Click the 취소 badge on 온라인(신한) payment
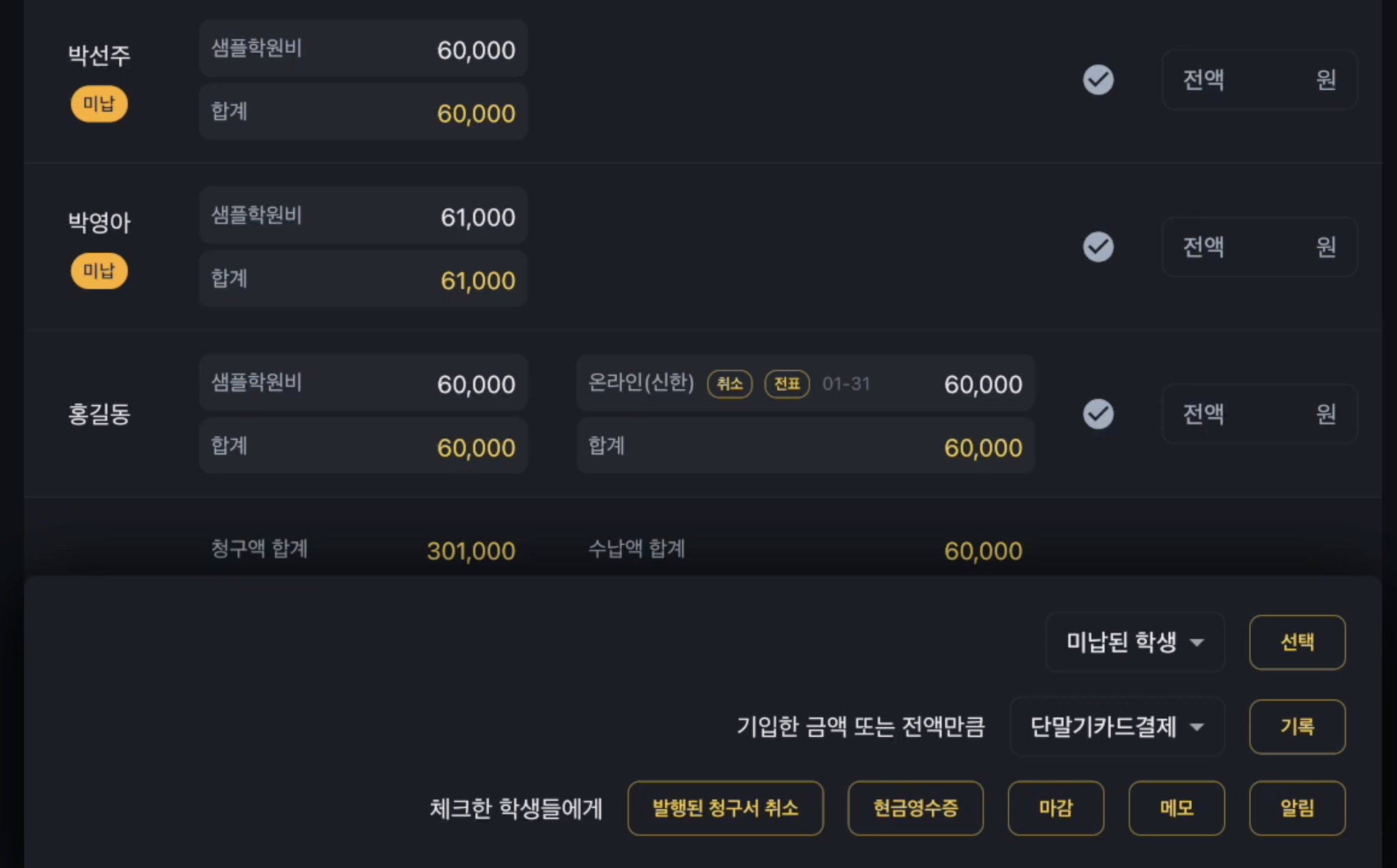The width and height of the screenshot is (1397, 868). click(730, 384)
